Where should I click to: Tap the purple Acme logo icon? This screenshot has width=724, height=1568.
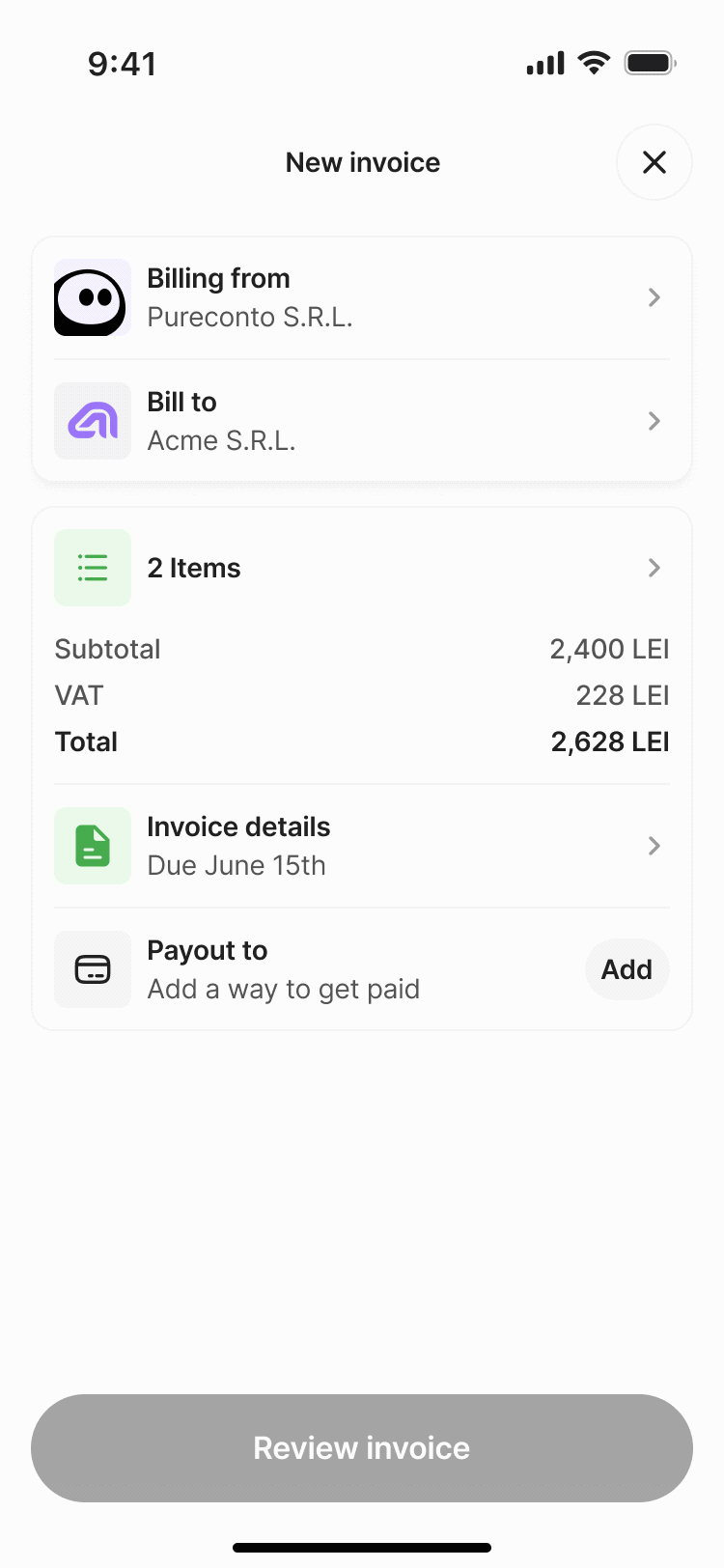(93, 421)
